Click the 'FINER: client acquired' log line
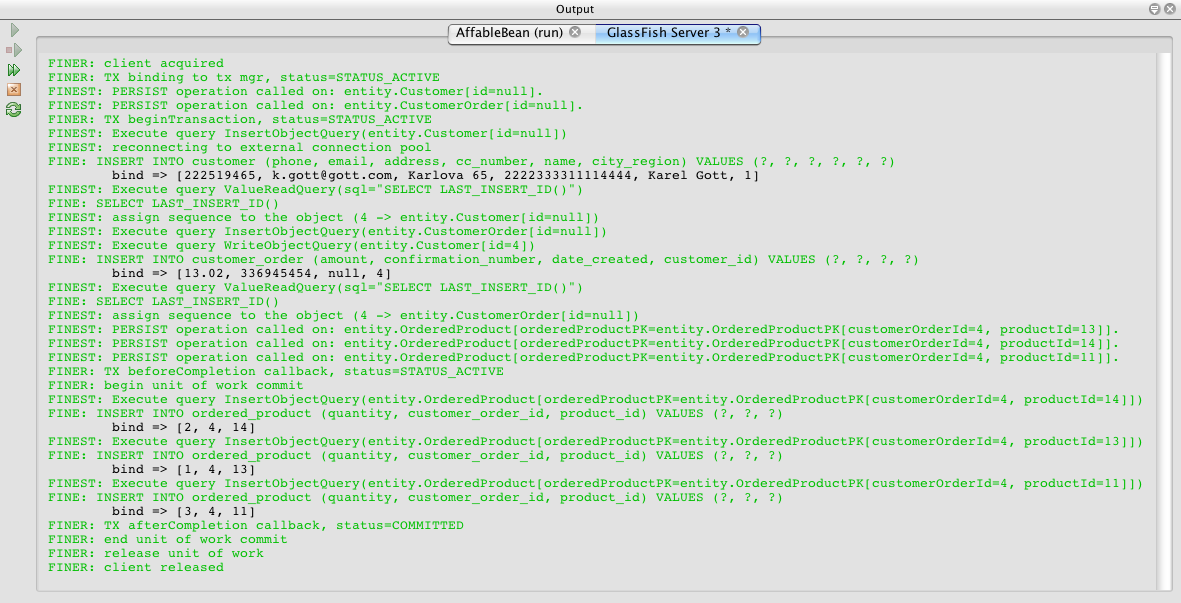The width and height of the screenshot is (1181, 603). point(136,63)
